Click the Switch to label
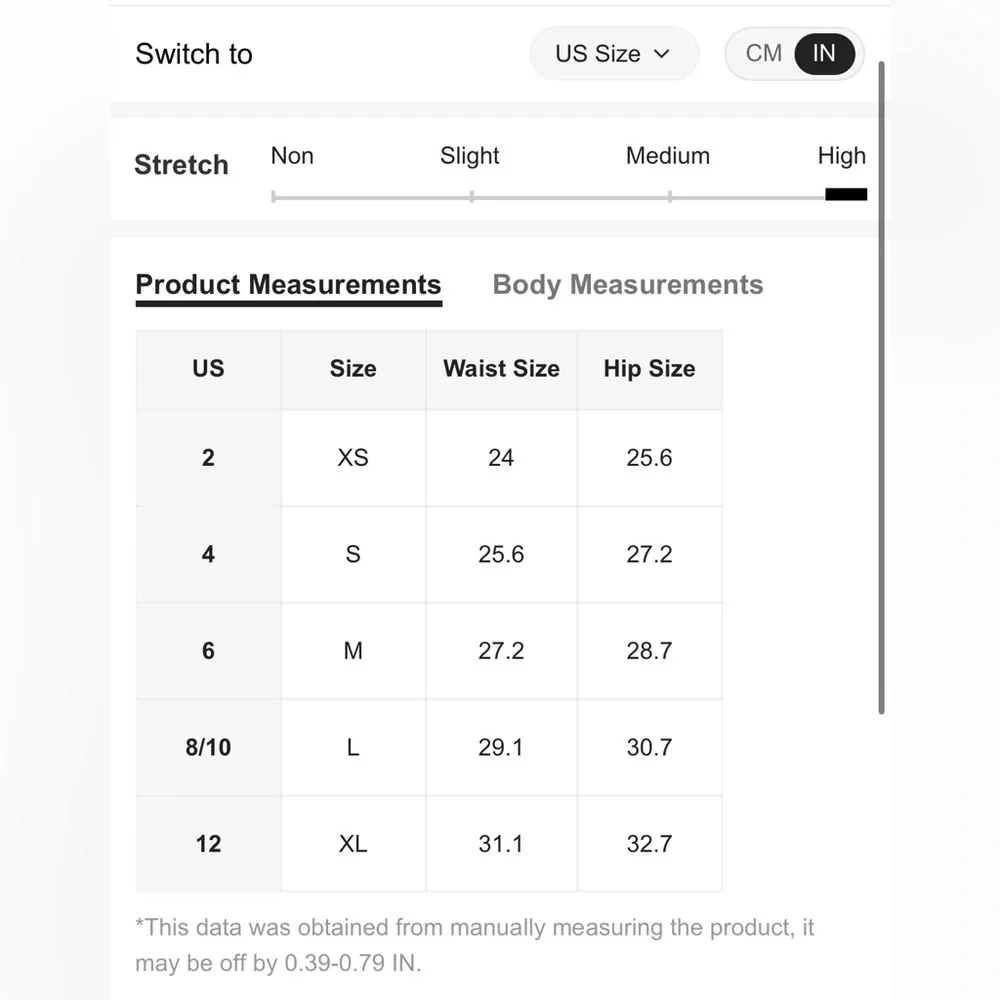The image size is (1000, 1000). [194, 54]
